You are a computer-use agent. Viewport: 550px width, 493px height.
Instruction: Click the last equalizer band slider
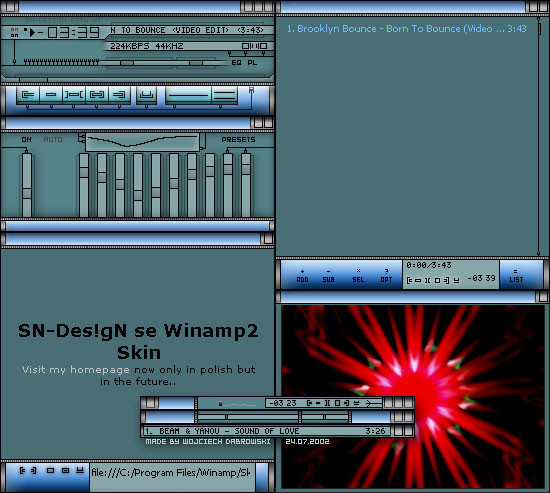pos(246,185)
